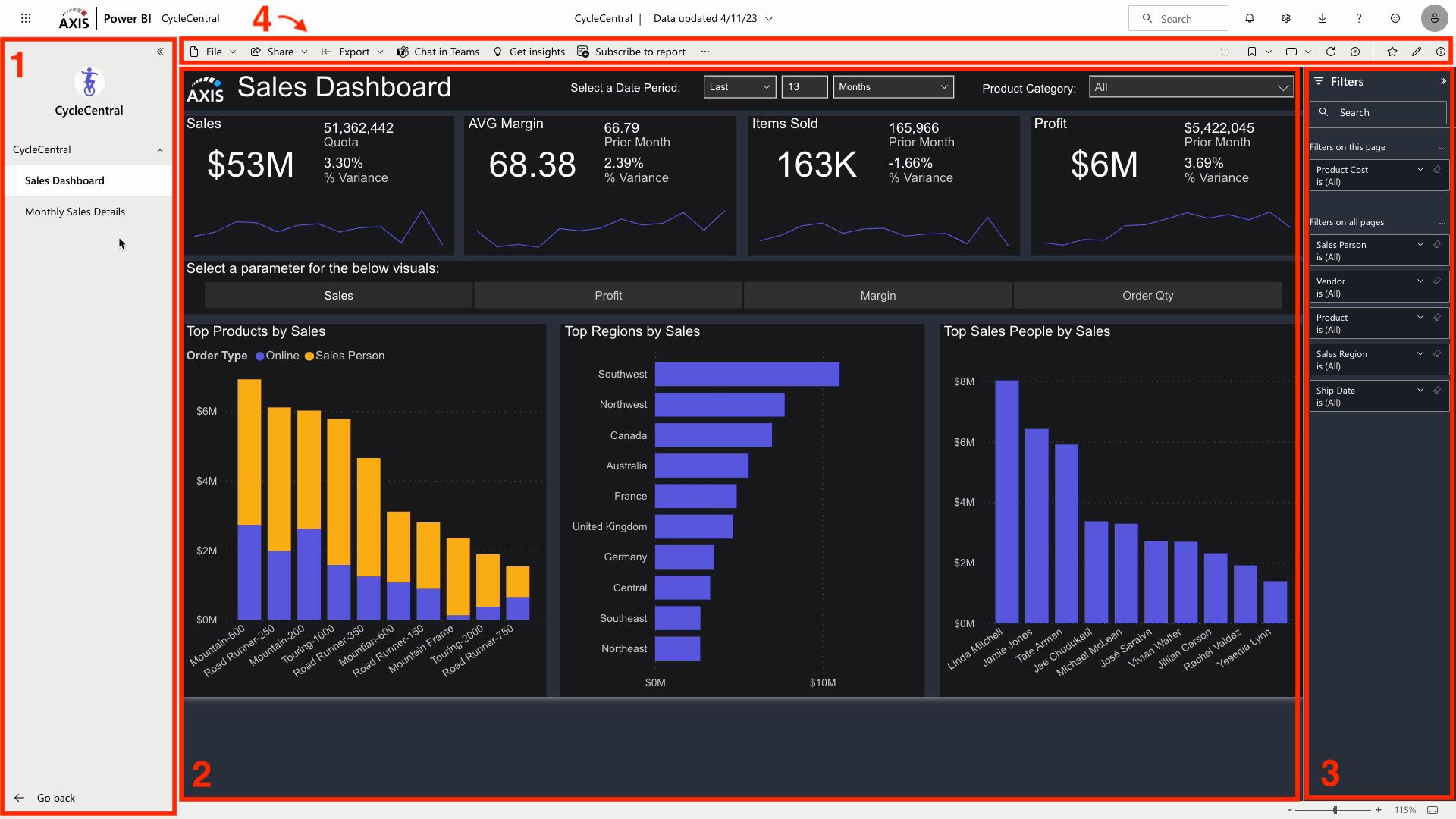Open the notifications bell
This screenshot has height=819, width=1456.
click(1250, 18)
